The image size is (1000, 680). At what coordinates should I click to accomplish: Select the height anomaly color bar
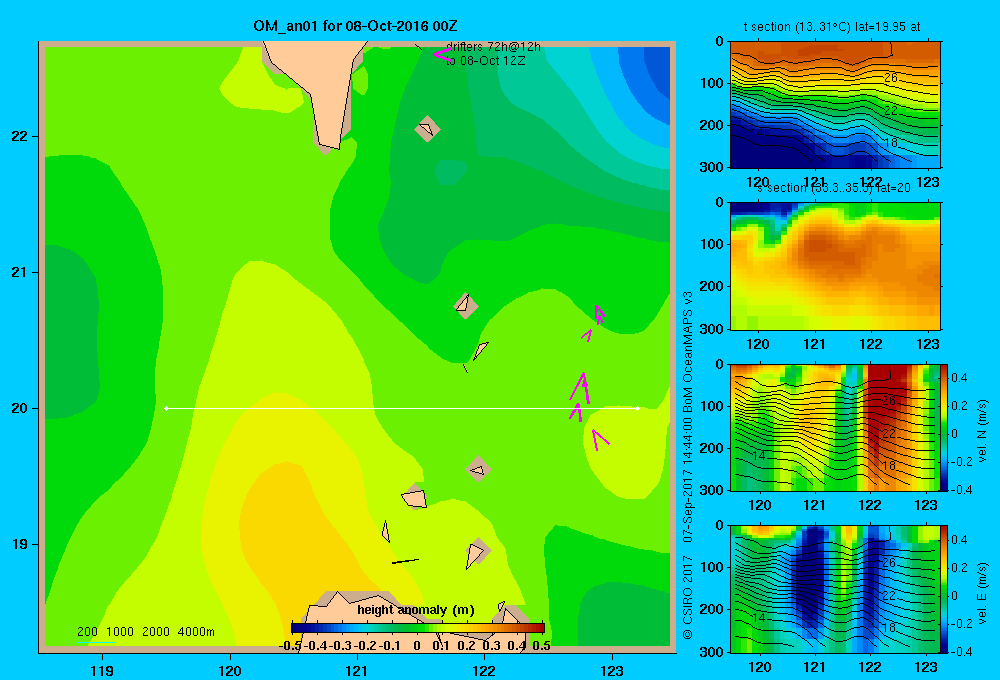[418, 627]
